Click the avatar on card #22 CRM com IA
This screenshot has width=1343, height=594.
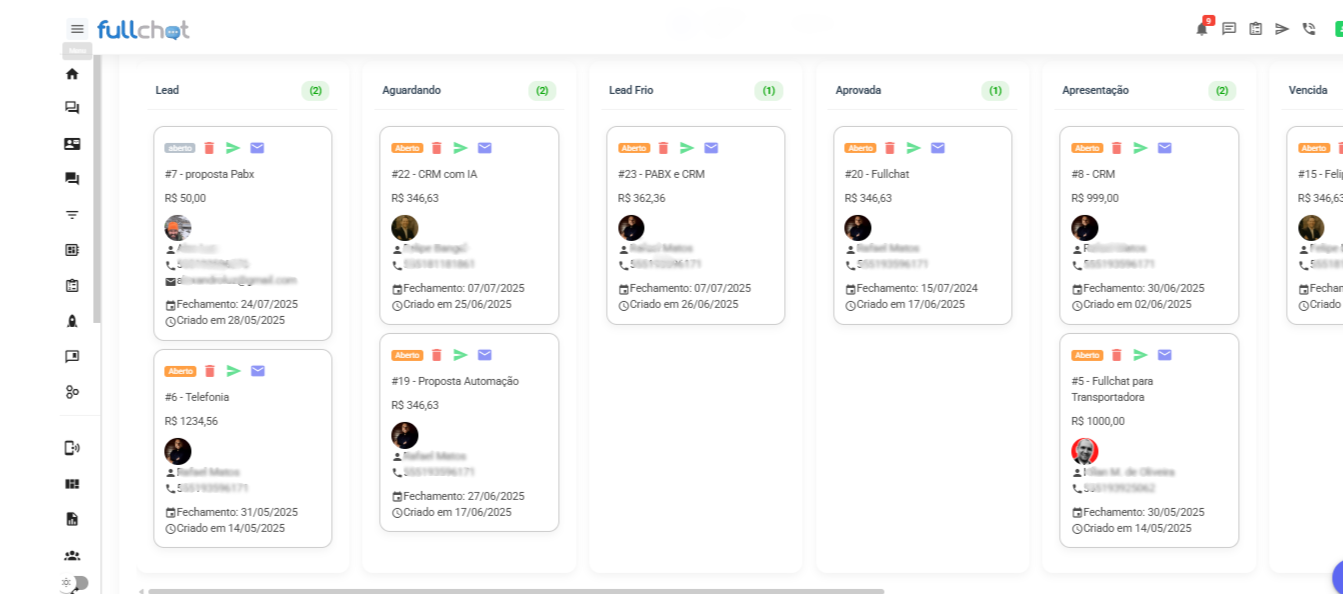pyautogui.click(x=405, y=228)
